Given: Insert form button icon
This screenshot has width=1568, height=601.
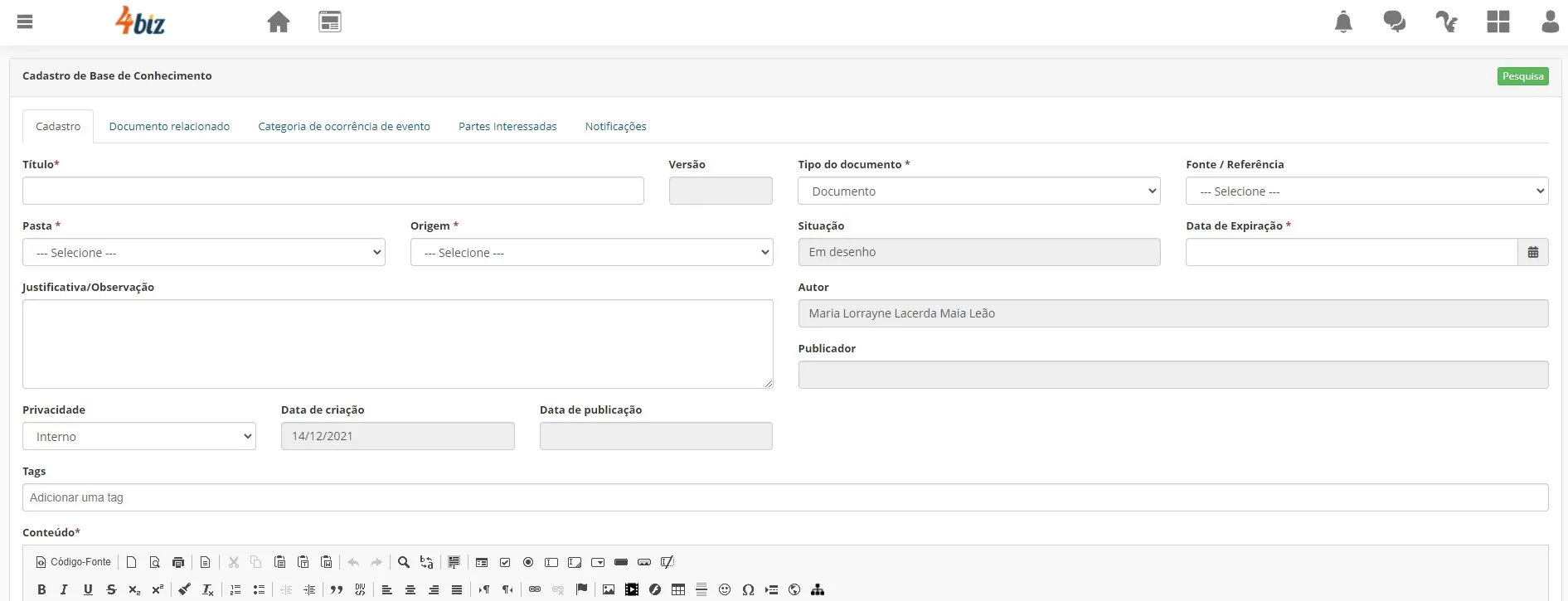Looking at the screenshot, I should 621,562.
